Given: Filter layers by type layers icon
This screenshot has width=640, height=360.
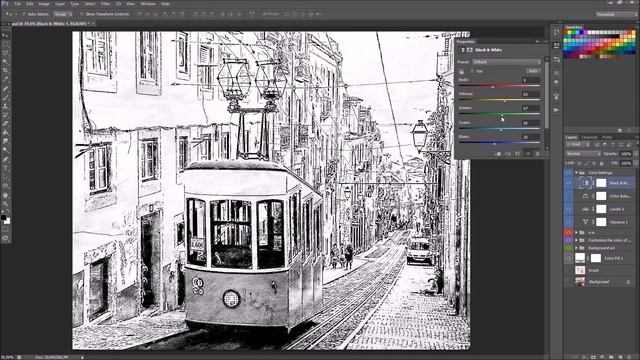Looking at the screenshot, I should coord(613,144).
